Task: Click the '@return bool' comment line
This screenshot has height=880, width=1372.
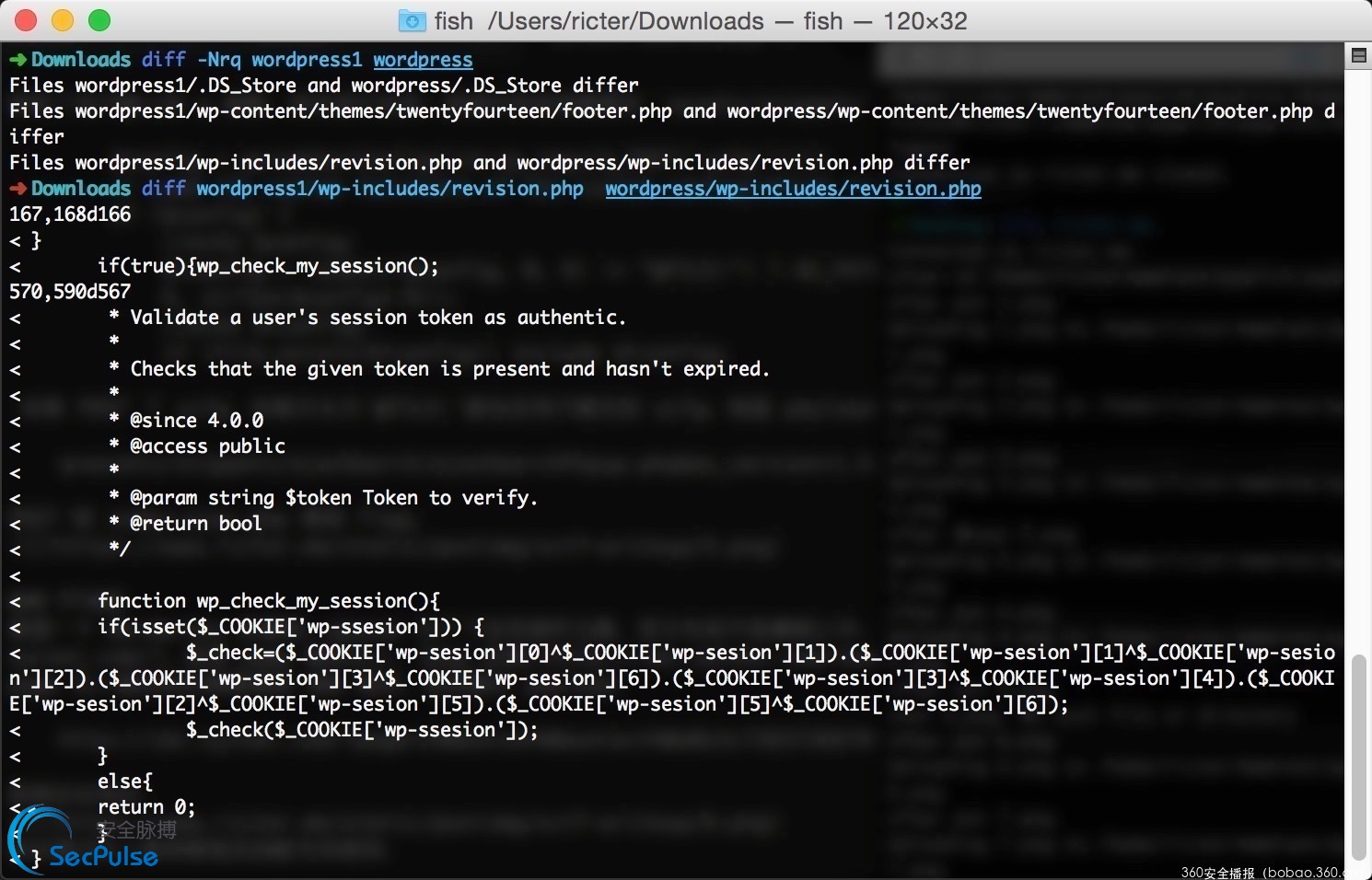Action: click(x=186, y=524)
